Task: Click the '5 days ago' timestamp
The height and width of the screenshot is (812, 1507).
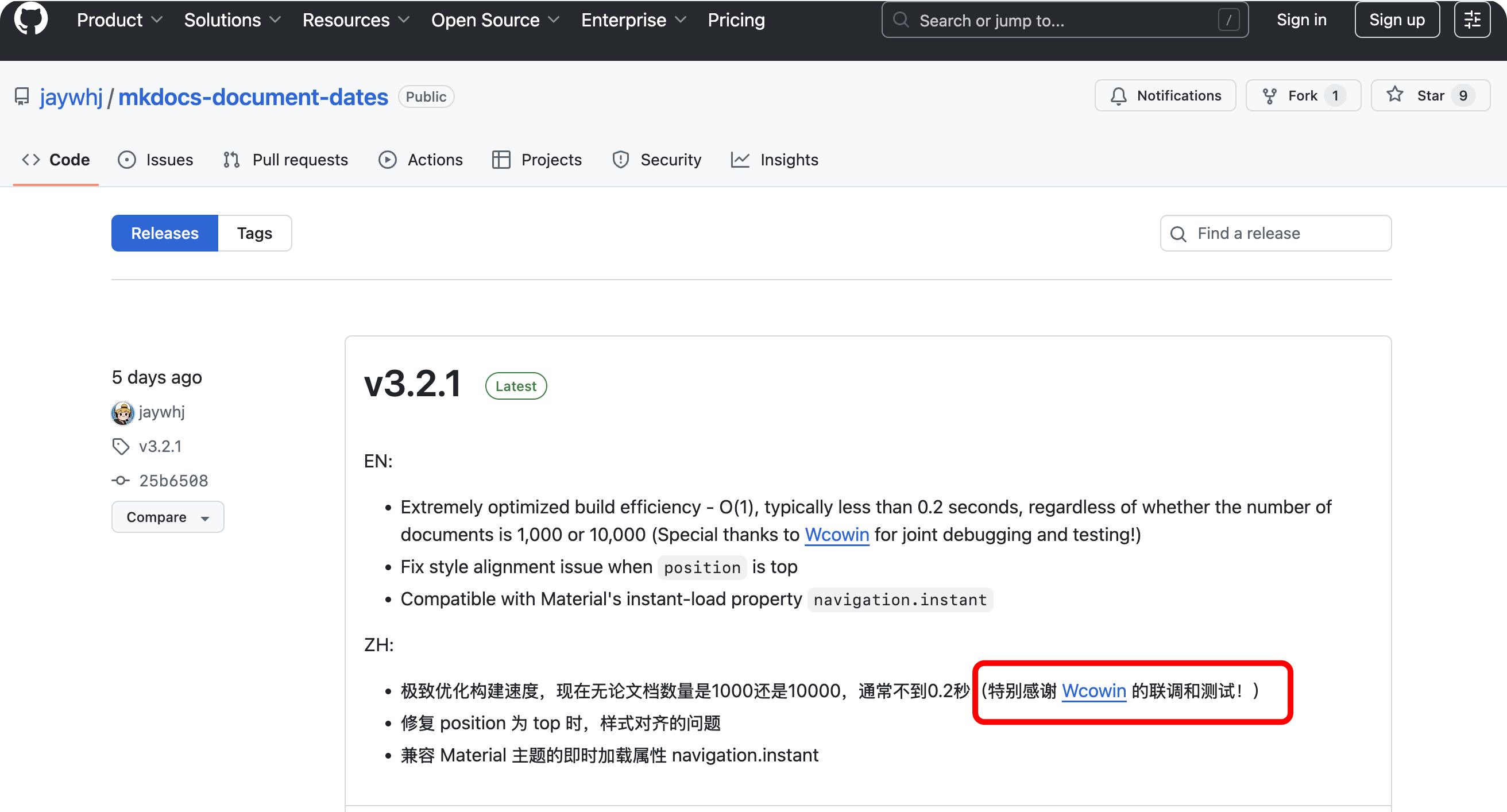Action: (x=156, y=377)
